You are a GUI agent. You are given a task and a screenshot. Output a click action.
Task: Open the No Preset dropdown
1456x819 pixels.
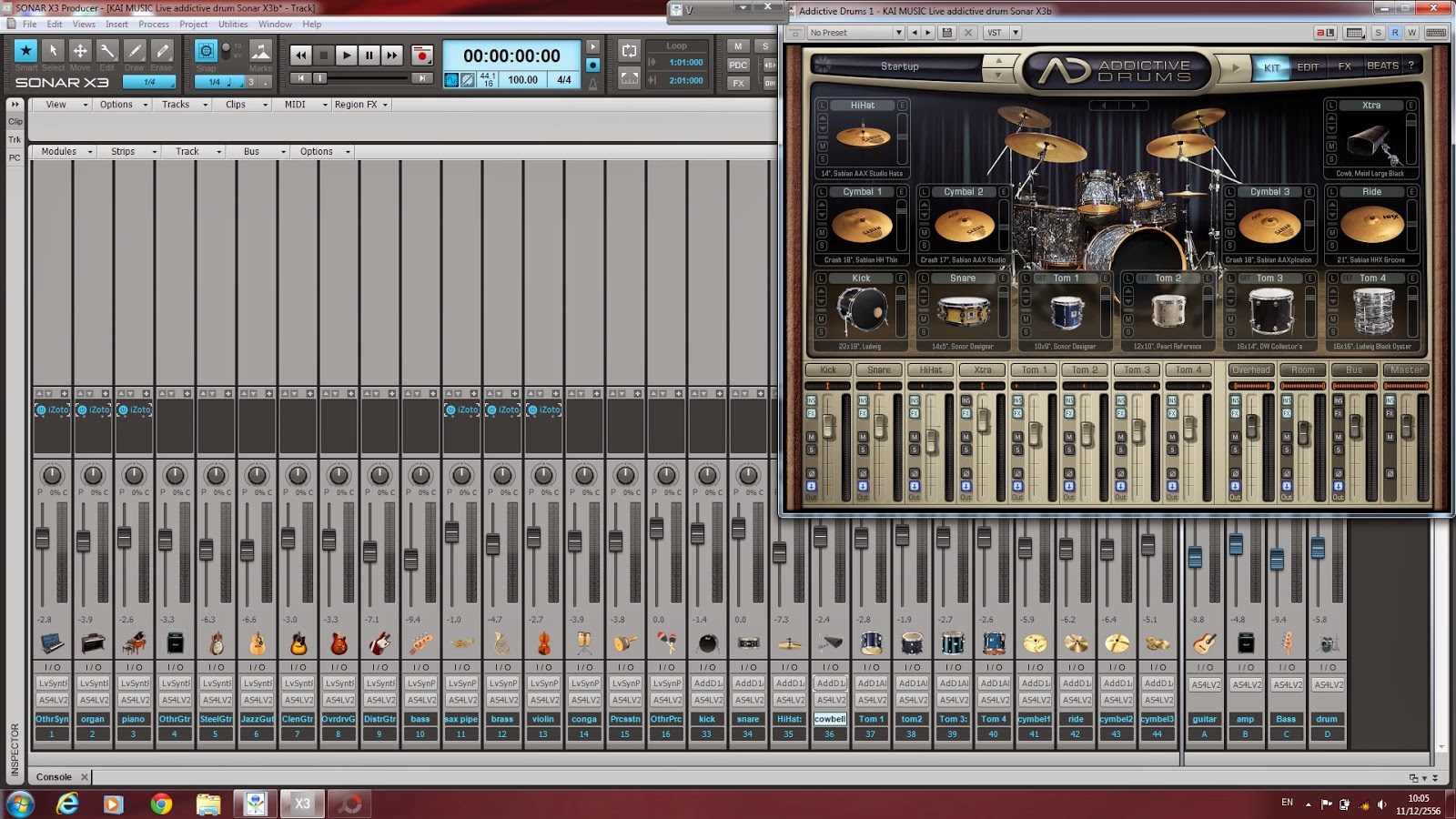(855, 33)
